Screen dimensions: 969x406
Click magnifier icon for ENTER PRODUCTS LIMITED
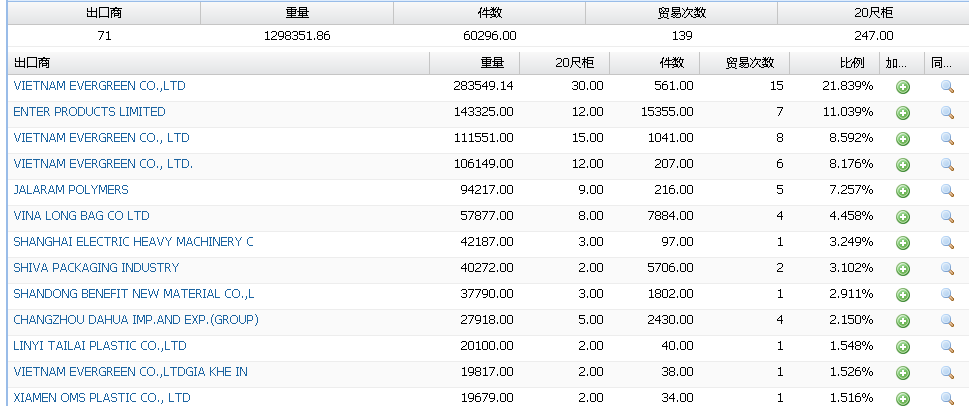tap(947, 113)
